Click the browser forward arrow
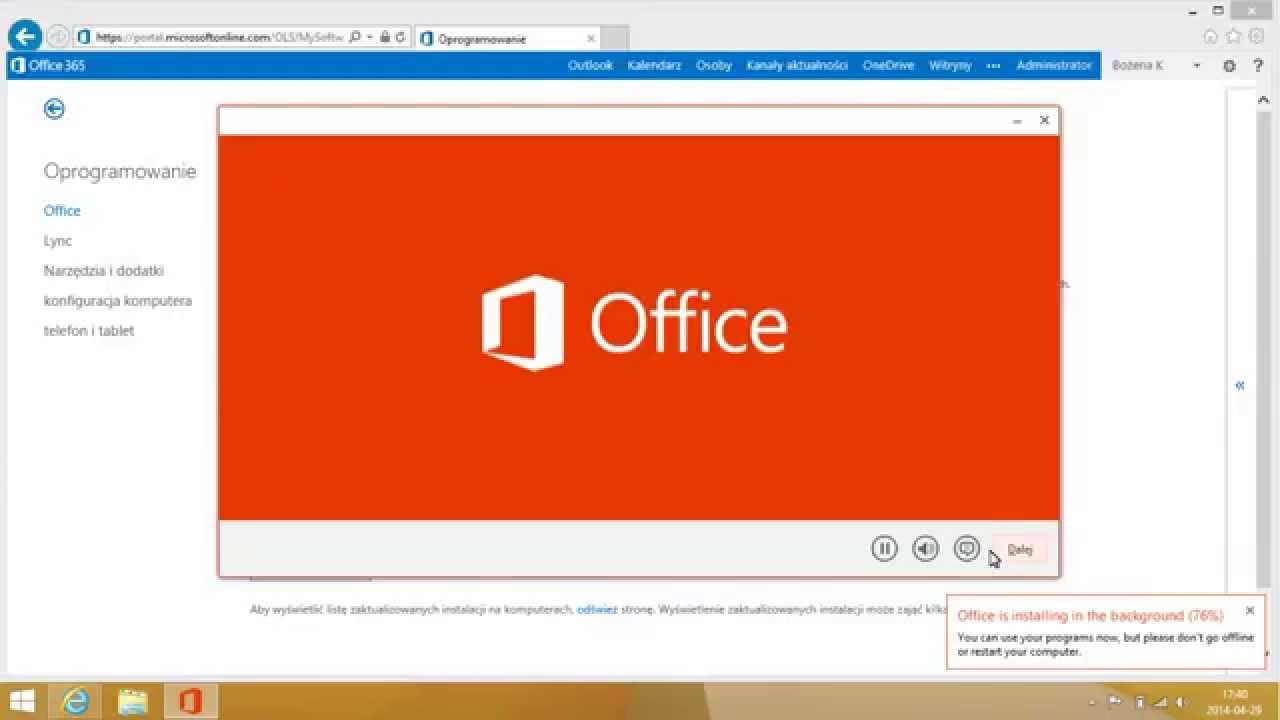1280x720 pixels. (x=57, y=37)
